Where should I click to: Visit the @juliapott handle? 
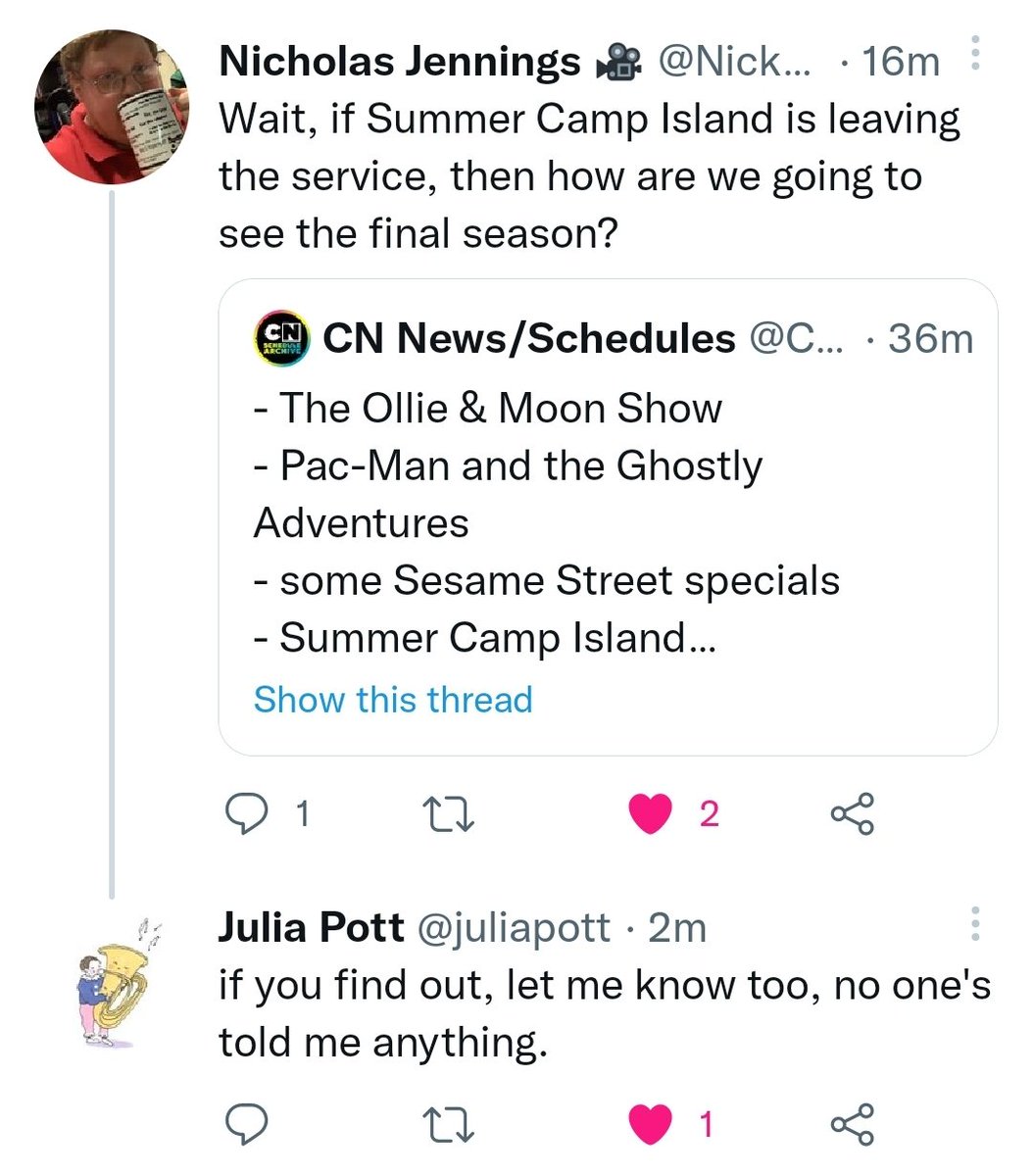[x=514, y=927]
